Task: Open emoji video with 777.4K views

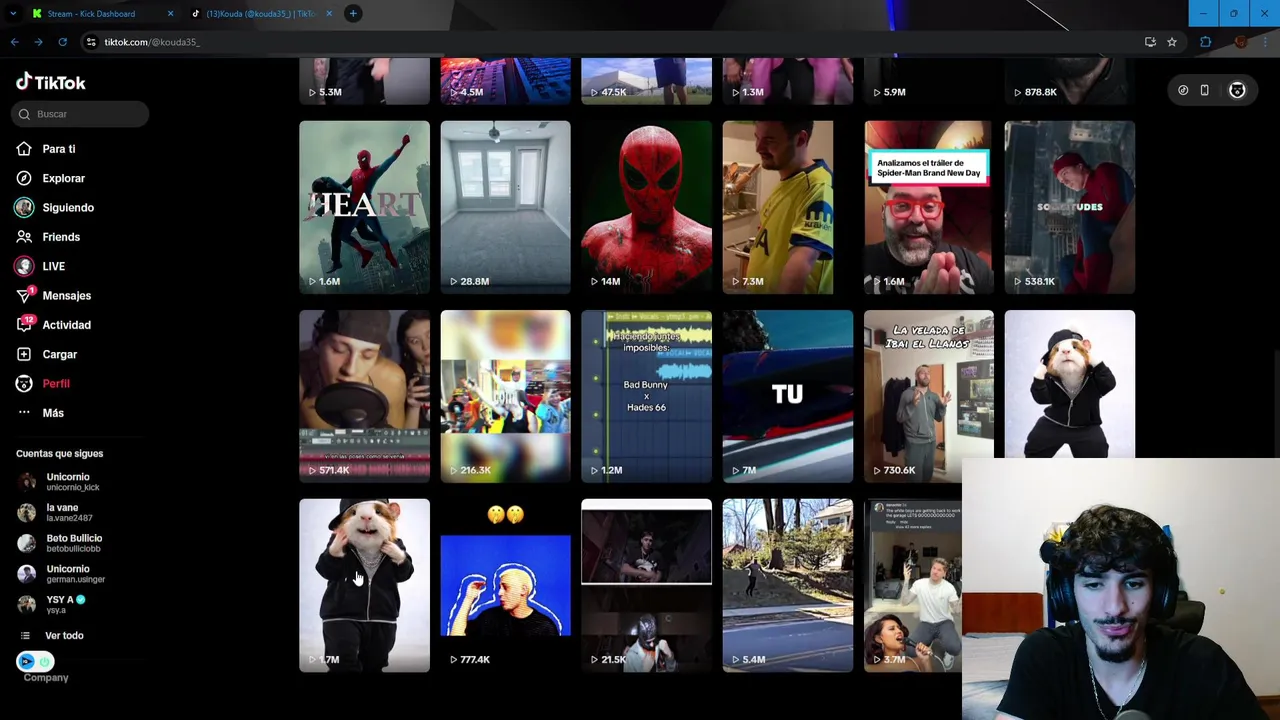Action: 505,585
